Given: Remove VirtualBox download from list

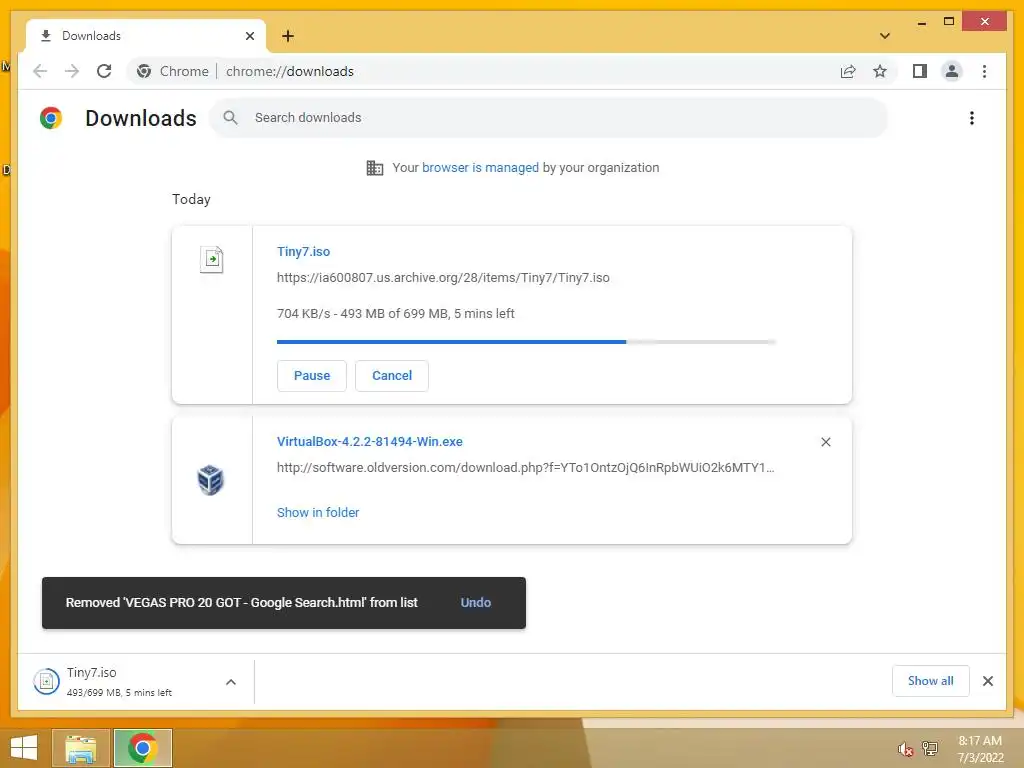Looking at the screenshot, I should tap(825, 442).
